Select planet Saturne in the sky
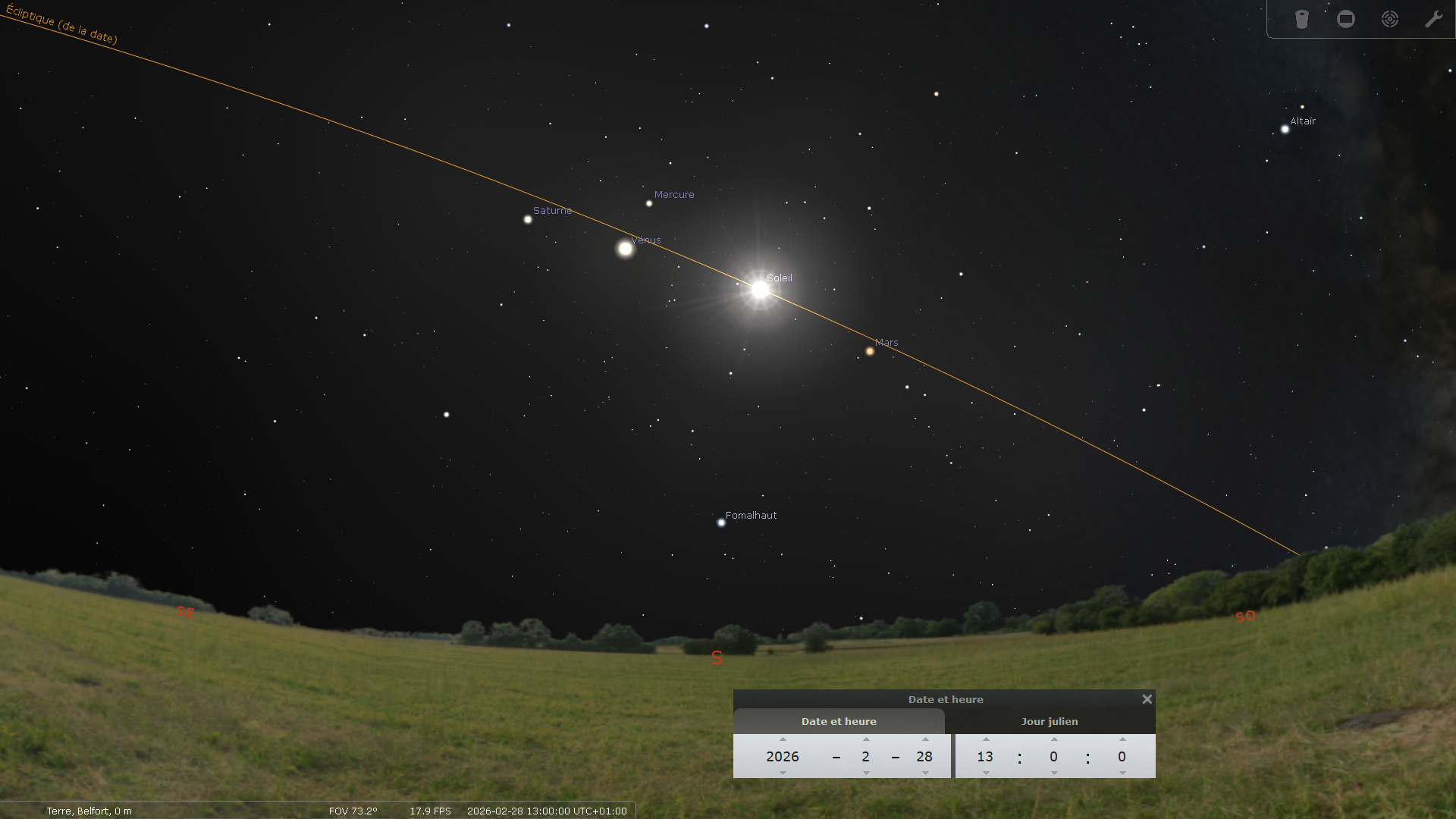Image resolution: width=1456 pixels, height=819 pixels. pyautogui.click(x=528, y=220)
